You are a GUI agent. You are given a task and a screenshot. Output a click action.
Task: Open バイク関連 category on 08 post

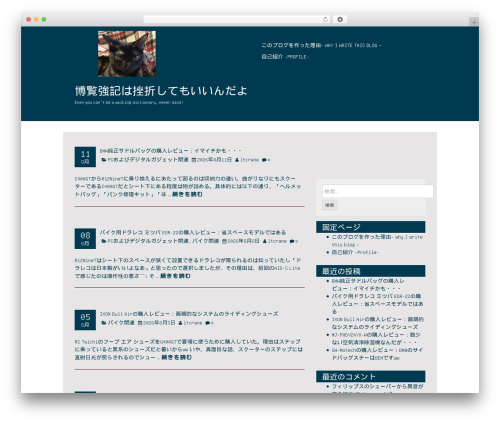coord(206,241)
